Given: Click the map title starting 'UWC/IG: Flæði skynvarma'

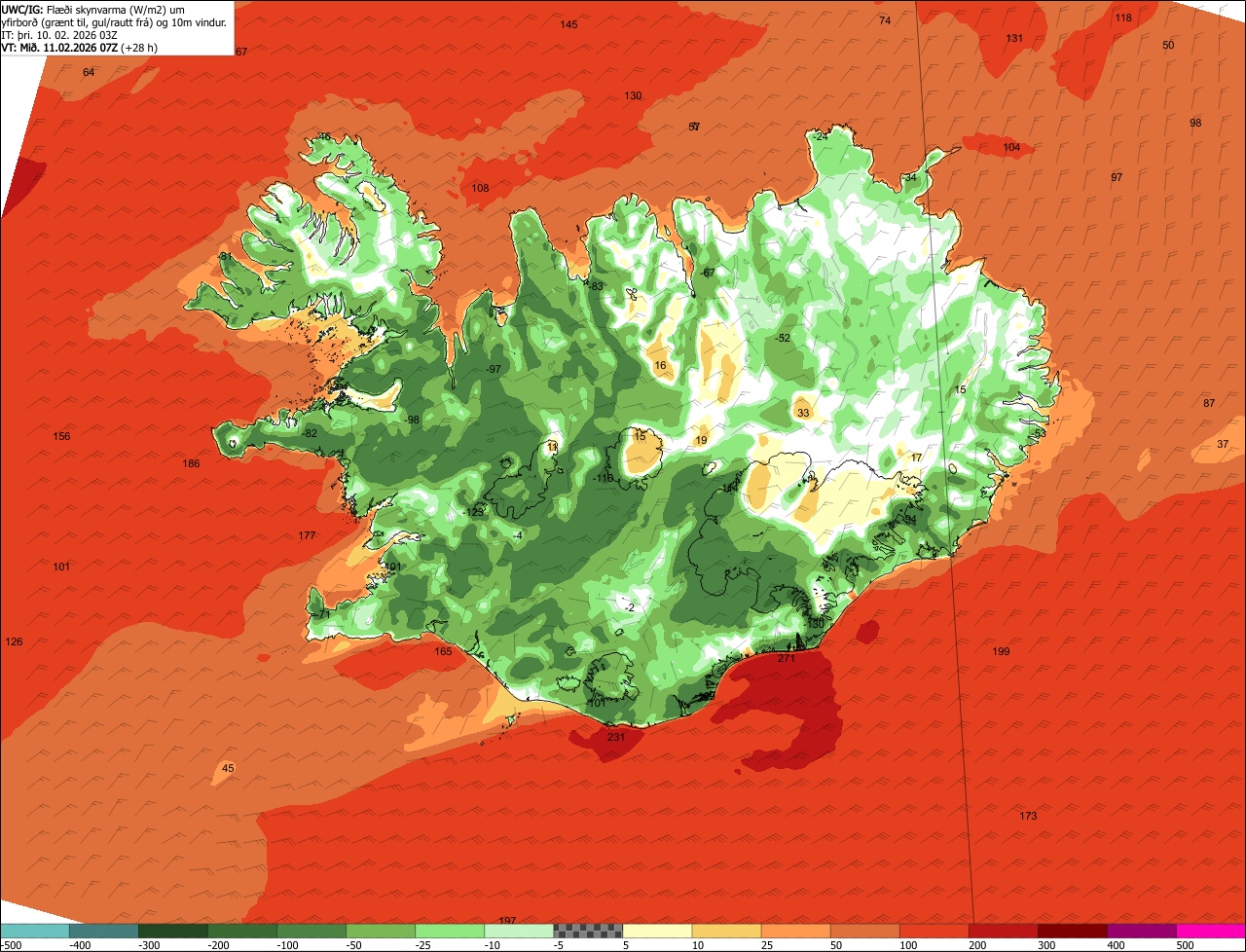Looking at the screenshot, I should (115, 15).
